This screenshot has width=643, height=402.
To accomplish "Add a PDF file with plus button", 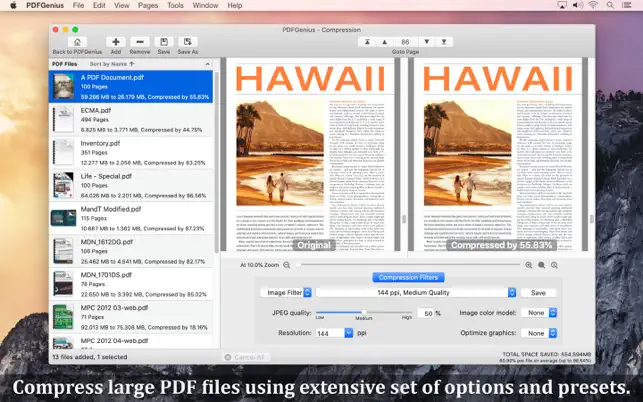I will coord(116,42).
